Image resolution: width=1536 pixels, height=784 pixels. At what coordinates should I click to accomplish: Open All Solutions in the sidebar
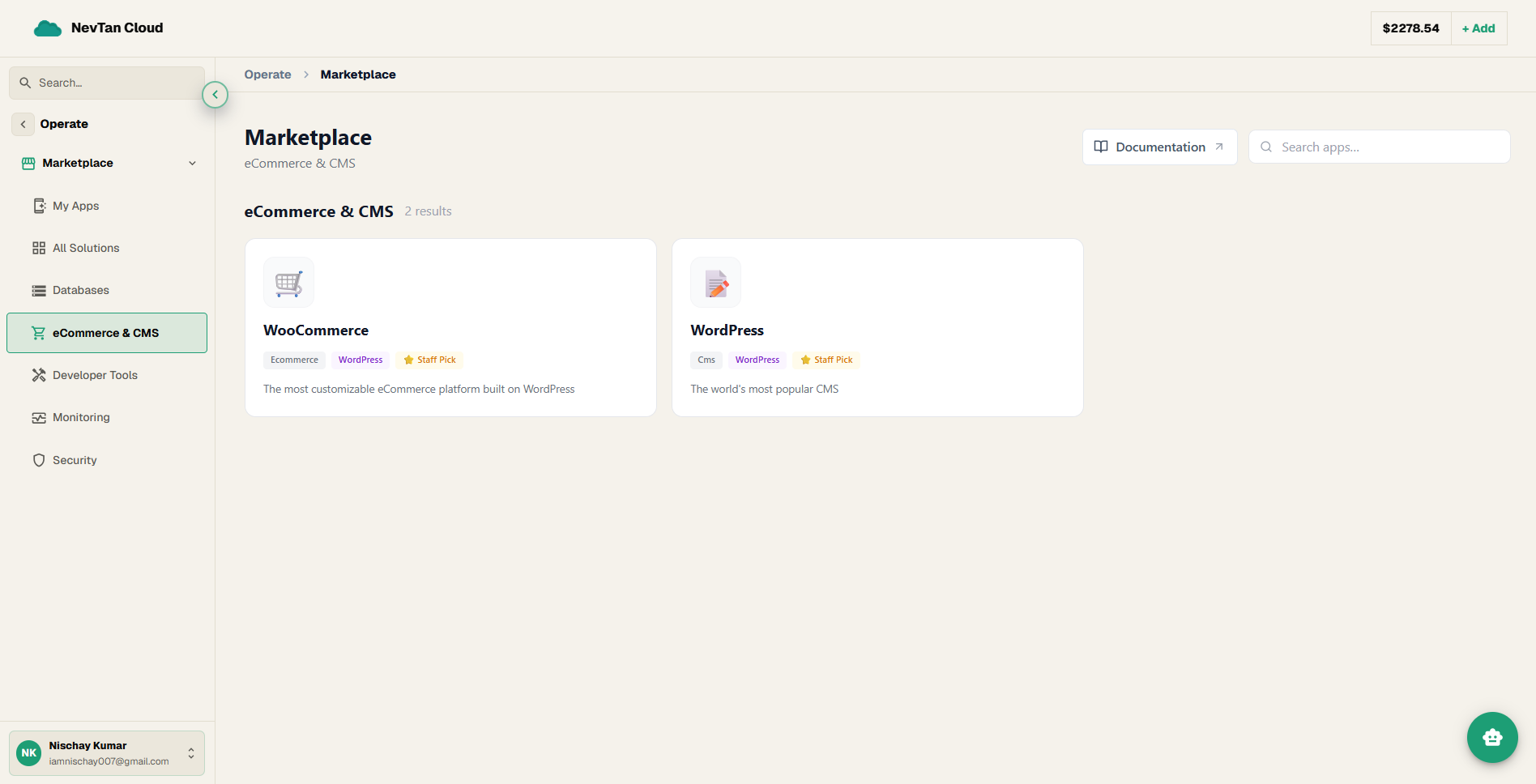(107, 248)
